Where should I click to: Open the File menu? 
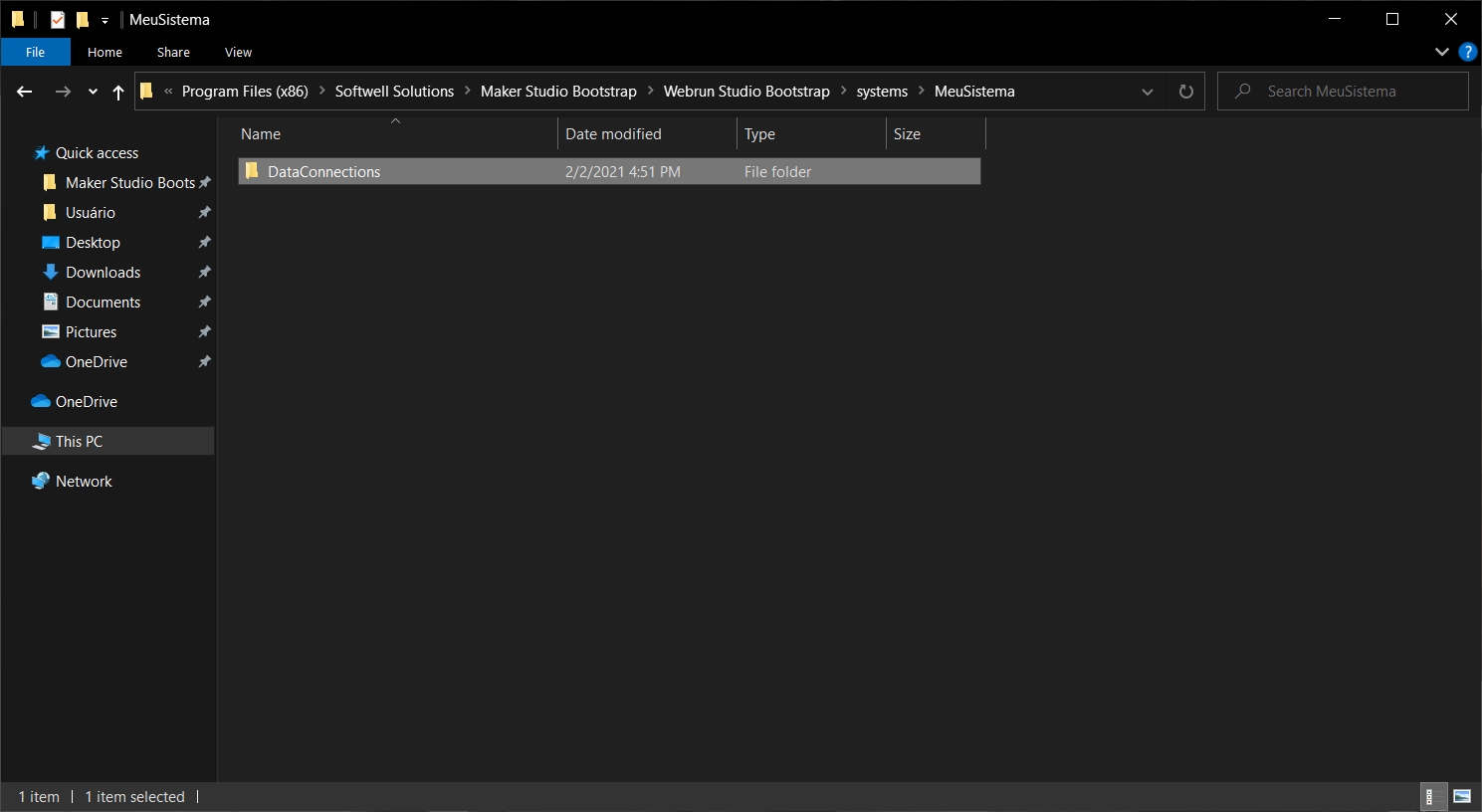[35, 52]
